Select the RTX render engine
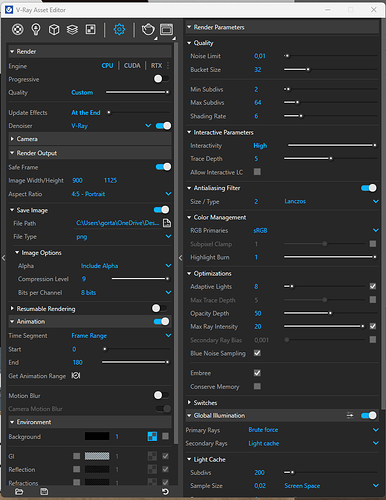386x500 pixels. click(x=156, y=66)
